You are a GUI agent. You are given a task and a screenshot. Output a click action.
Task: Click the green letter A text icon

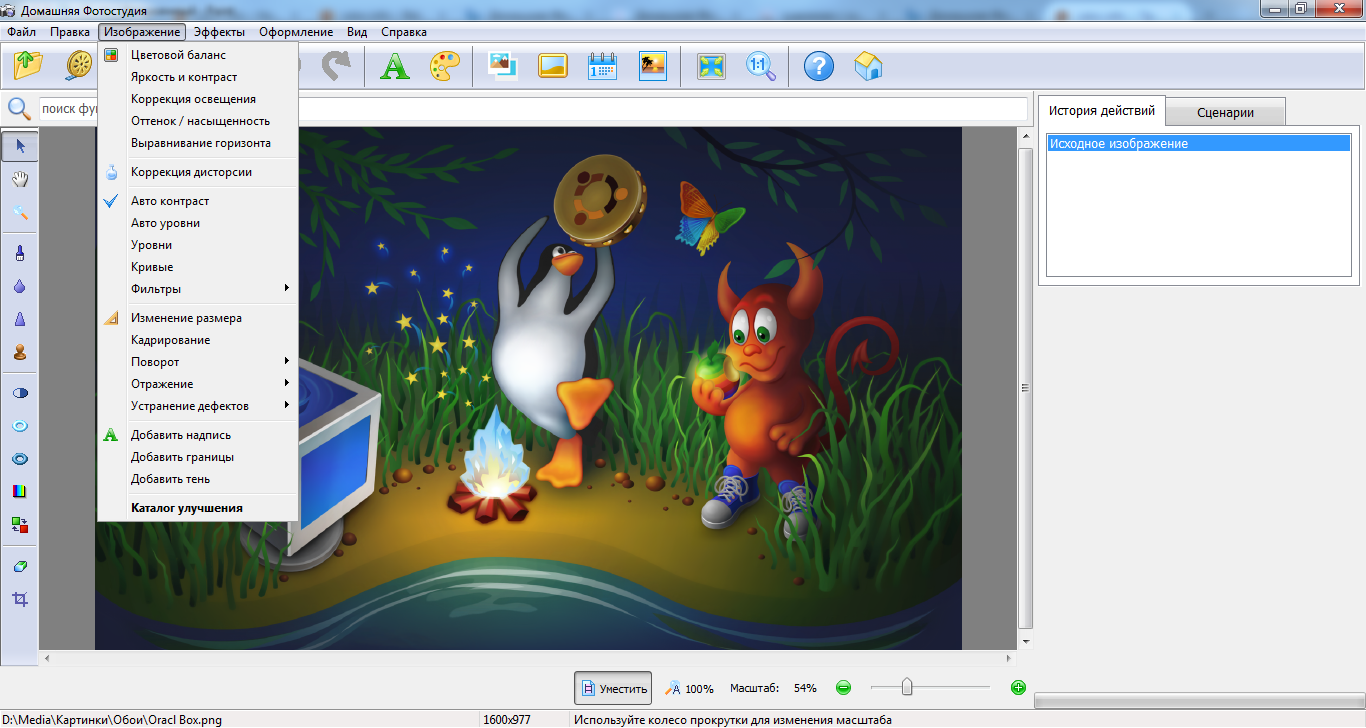point(395,66)
